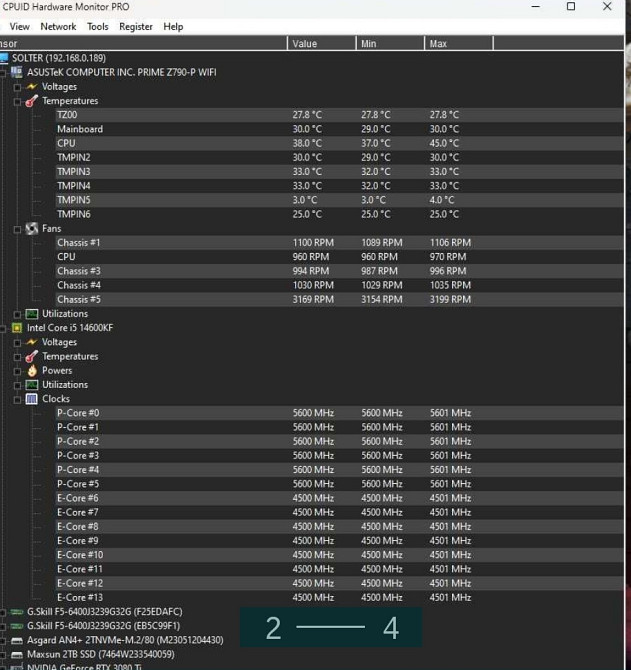Expand the CPU Powers node

[x=17, y=371]
